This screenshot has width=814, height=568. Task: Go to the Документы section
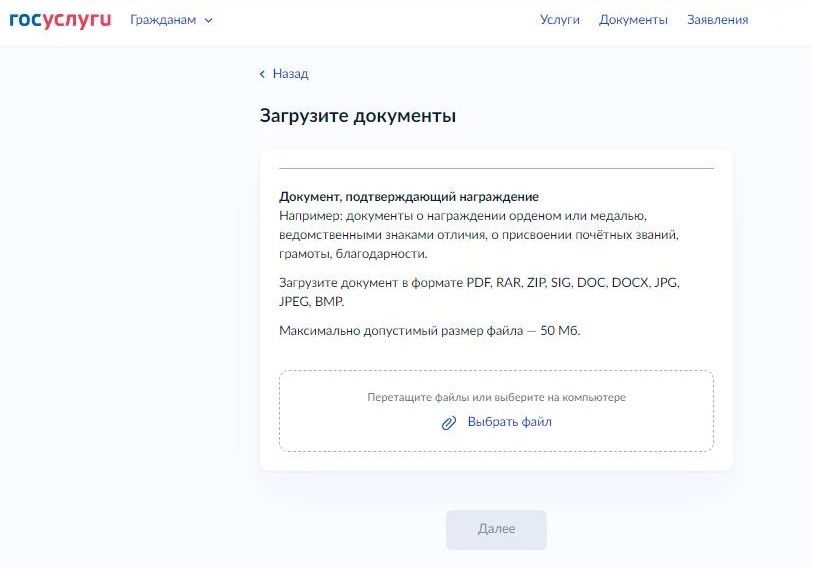coord(633,20)
